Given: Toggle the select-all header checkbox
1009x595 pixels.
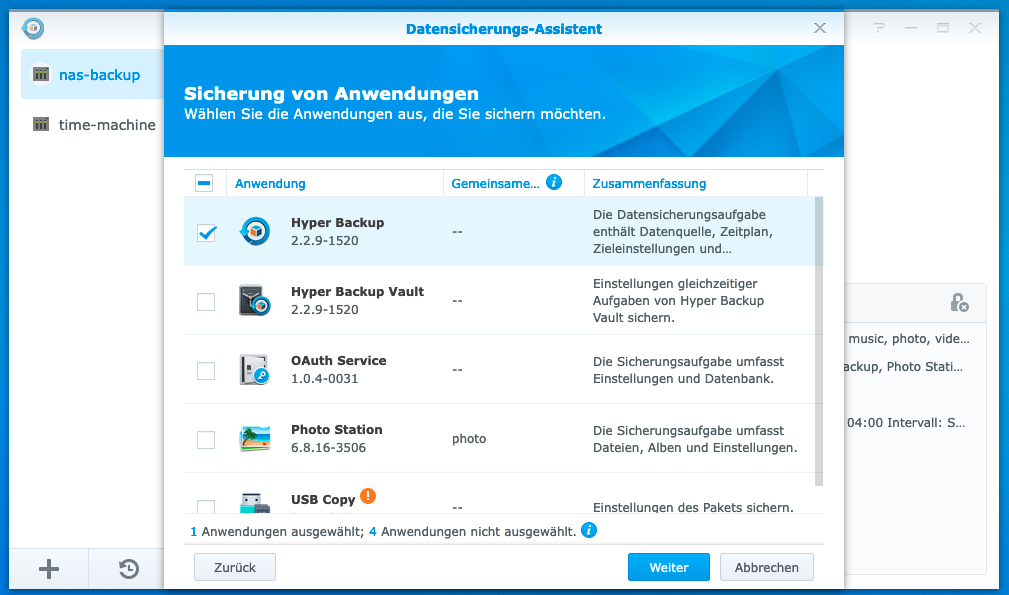Looking at the screenshot, I should click(204, 183).
